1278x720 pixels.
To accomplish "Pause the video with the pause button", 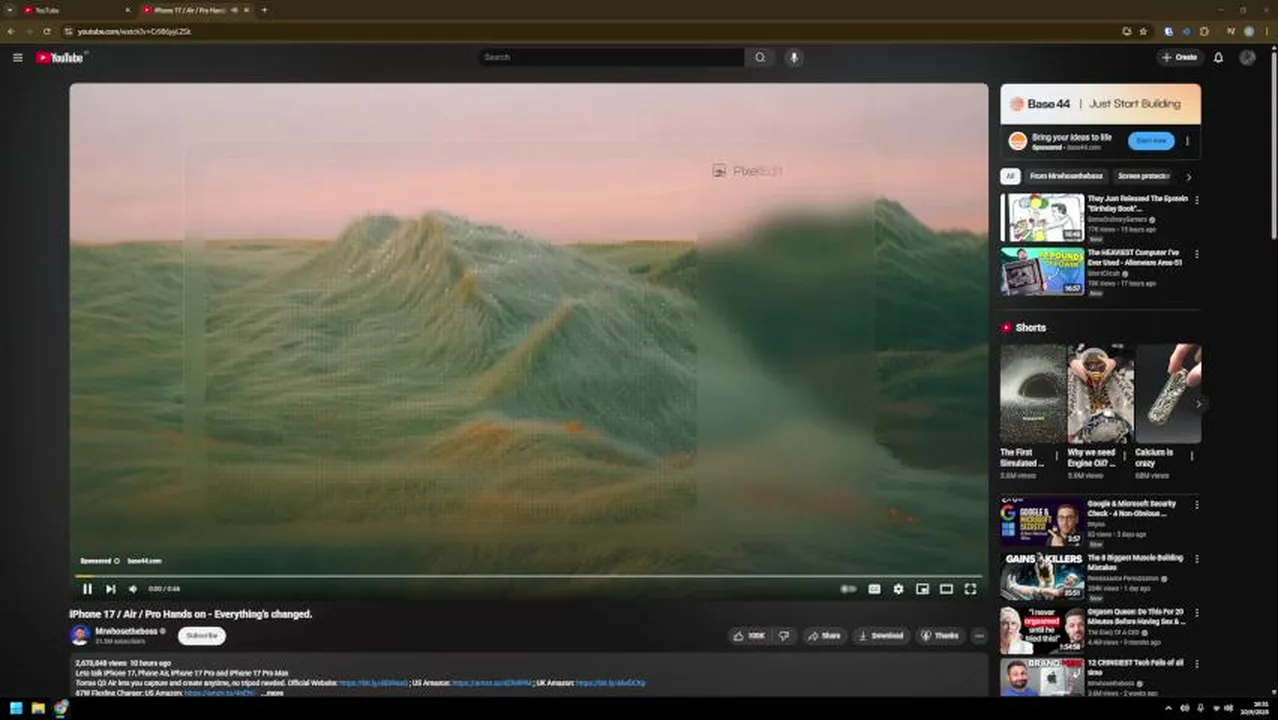I will [x=87, y=589].
